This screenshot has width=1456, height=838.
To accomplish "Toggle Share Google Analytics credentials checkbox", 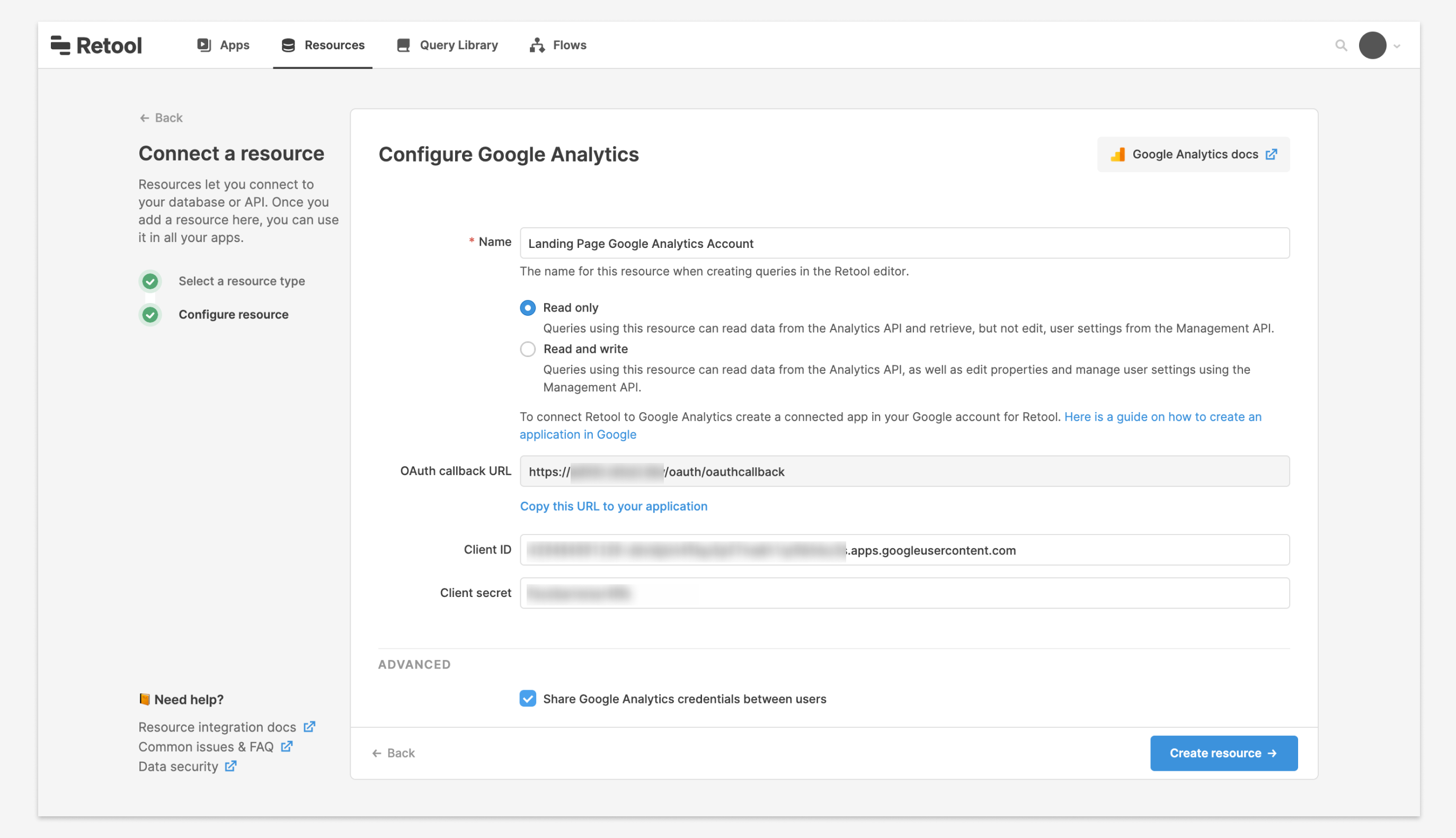I will (x=527, y=699).
